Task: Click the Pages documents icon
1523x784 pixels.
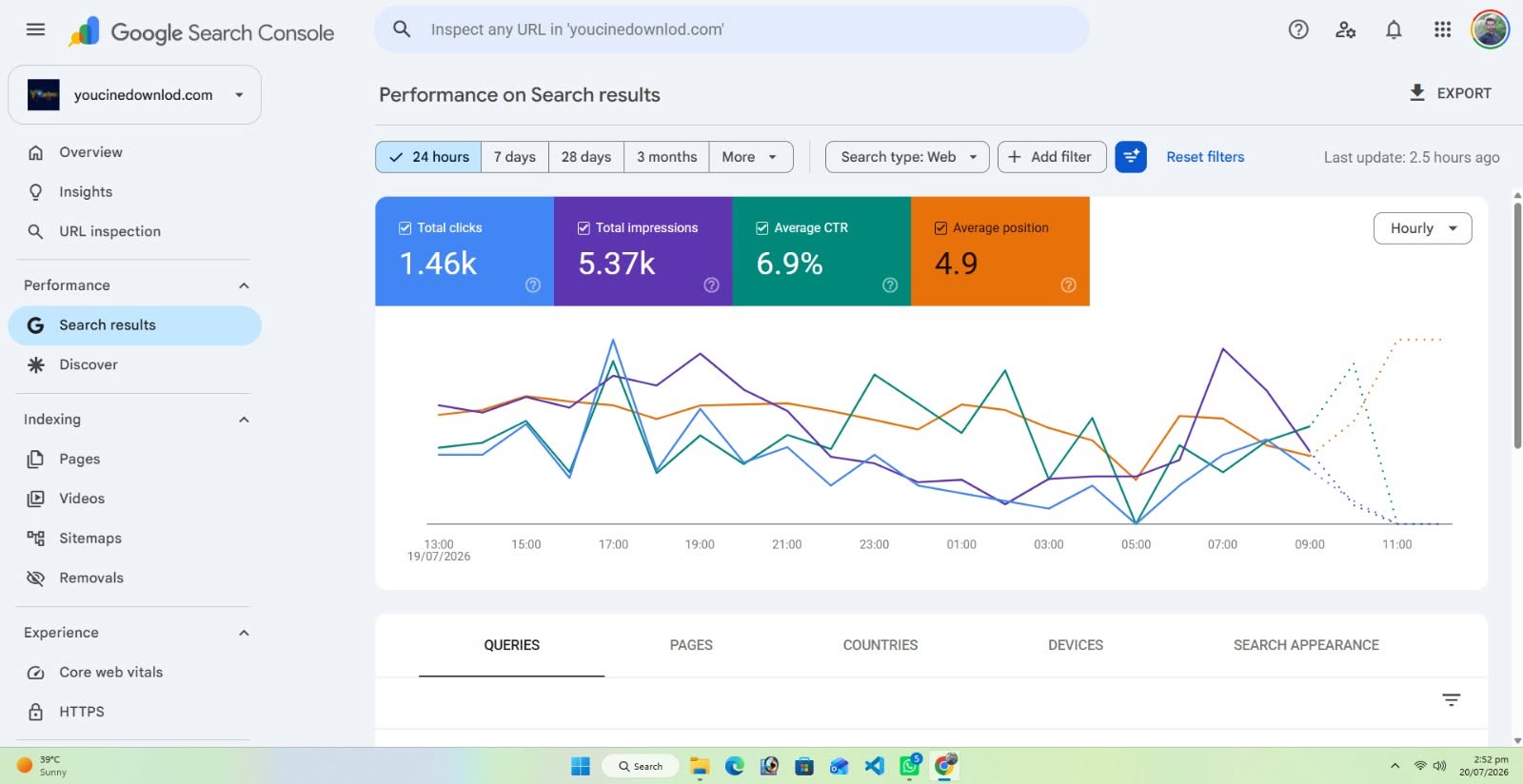Action: pos(36,459)
